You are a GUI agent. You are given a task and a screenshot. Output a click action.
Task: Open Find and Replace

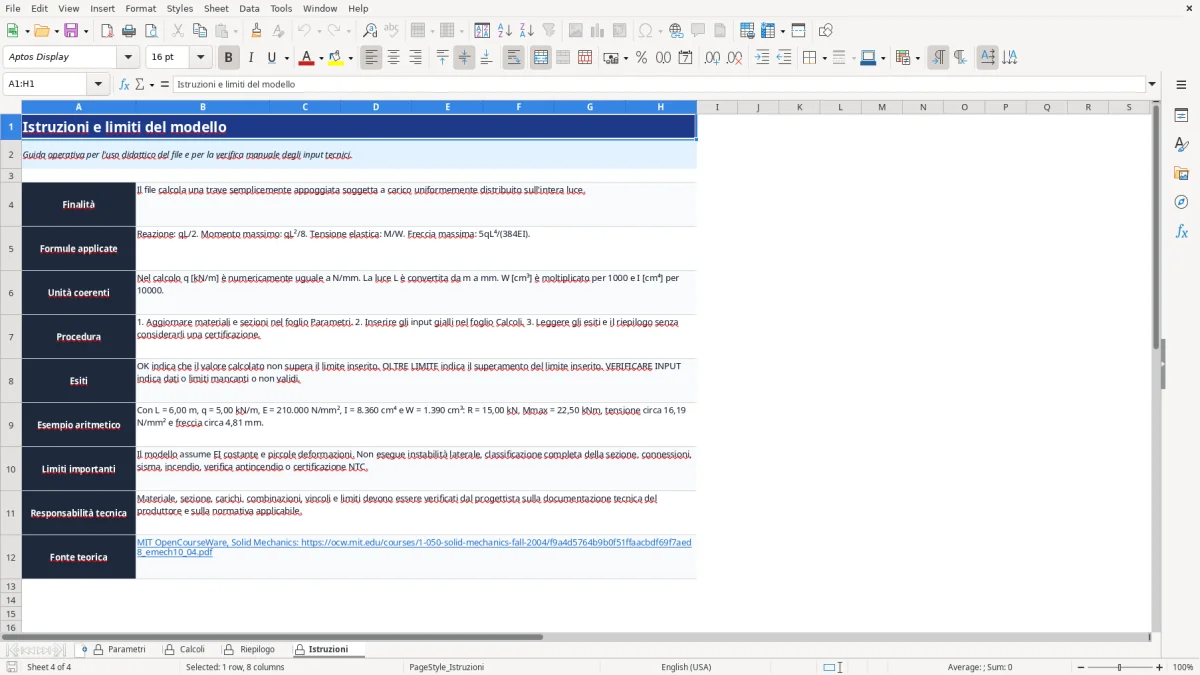370,31
